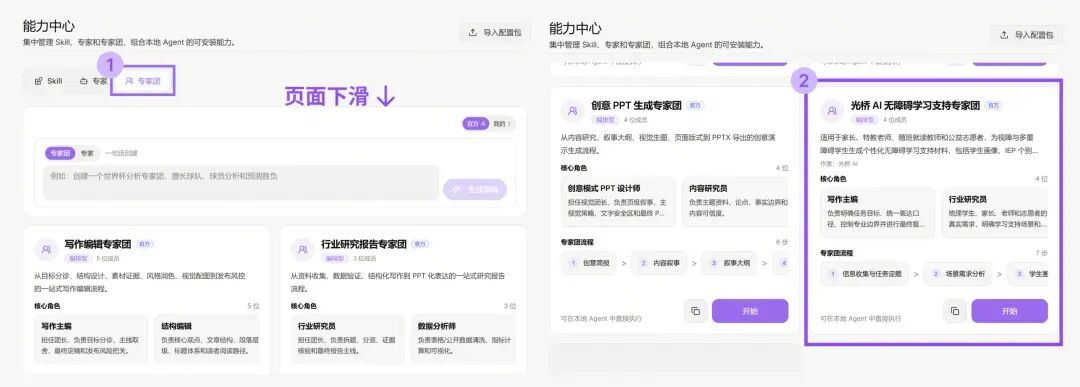Select the 行业研究员 role card in 行业研究报告专家团
This screenshot has width=1080, height=387.
click(347, 339)
